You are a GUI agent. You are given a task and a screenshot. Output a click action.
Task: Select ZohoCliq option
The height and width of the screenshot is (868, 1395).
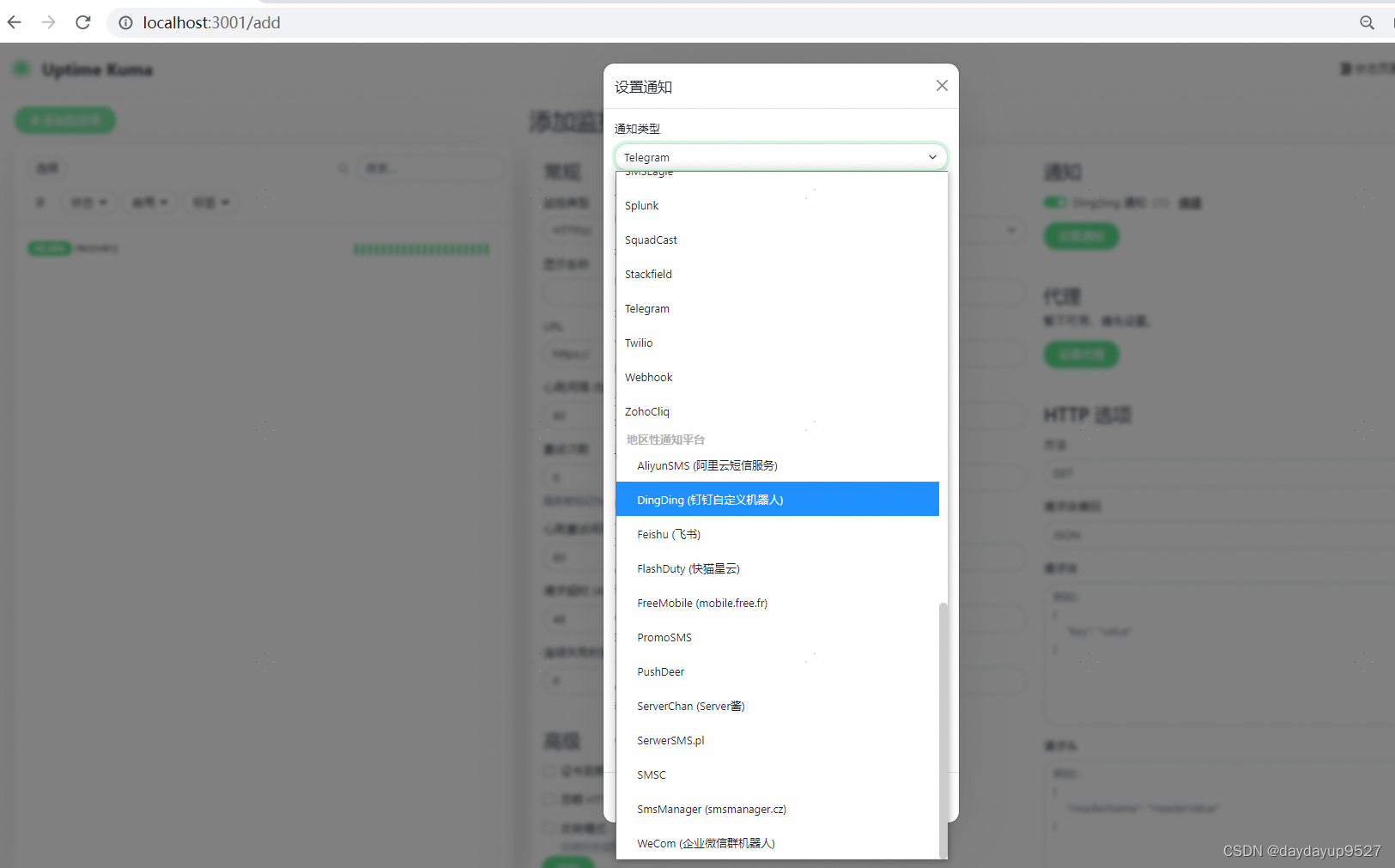[x=777, y=412]
